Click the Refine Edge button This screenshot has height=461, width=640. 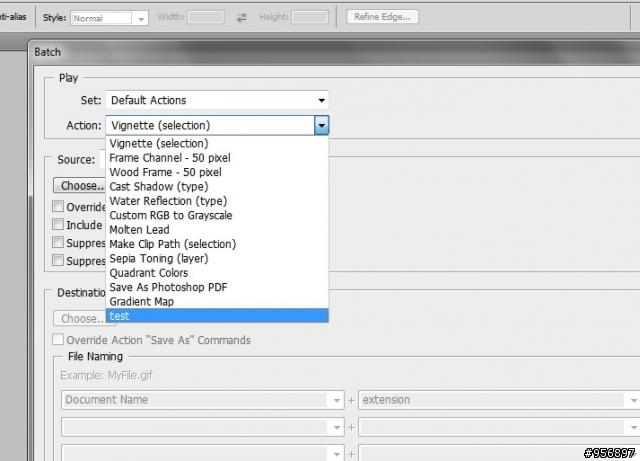click(382, 17)
